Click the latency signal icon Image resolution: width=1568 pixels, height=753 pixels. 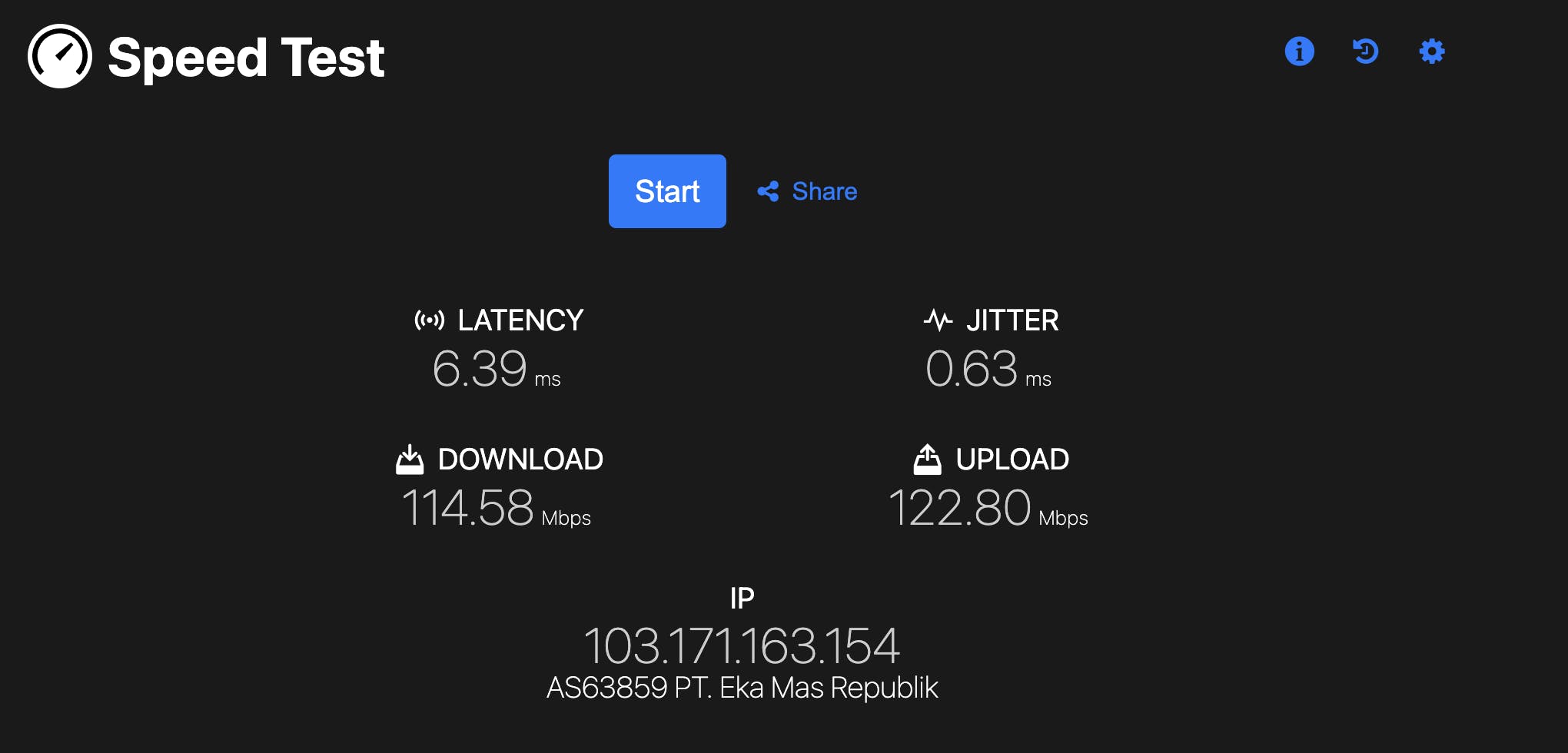pos(429,320)
